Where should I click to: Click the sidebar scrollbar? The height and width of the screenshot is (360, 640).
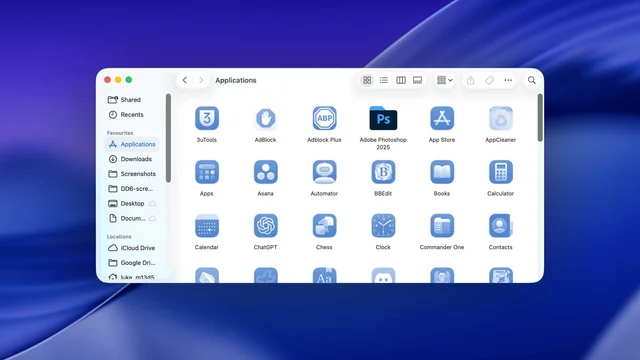pos(168,138)
